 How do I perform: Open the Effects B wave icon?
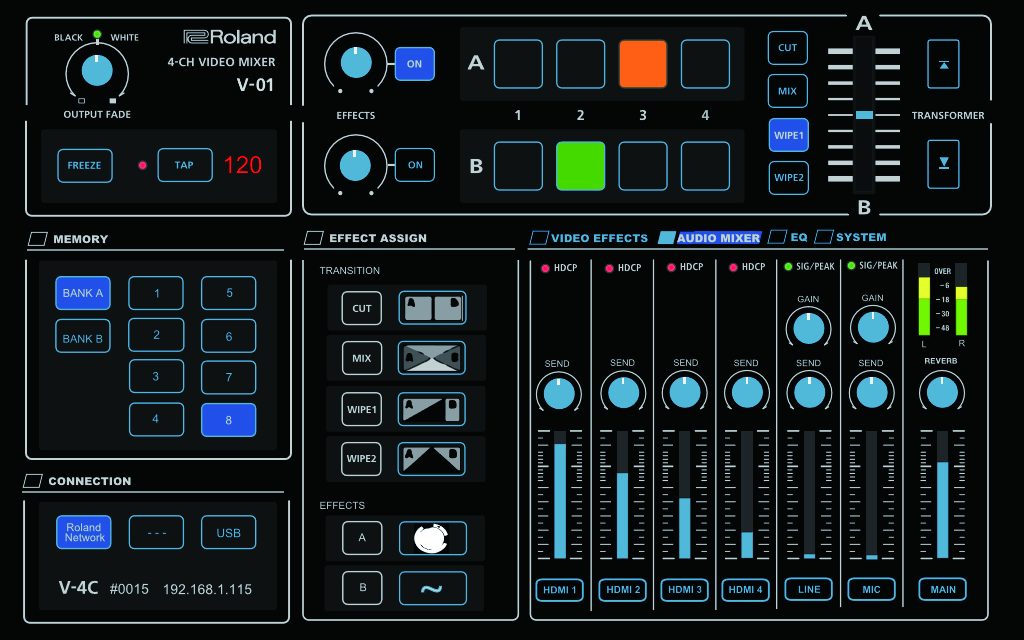click(433, 588)
